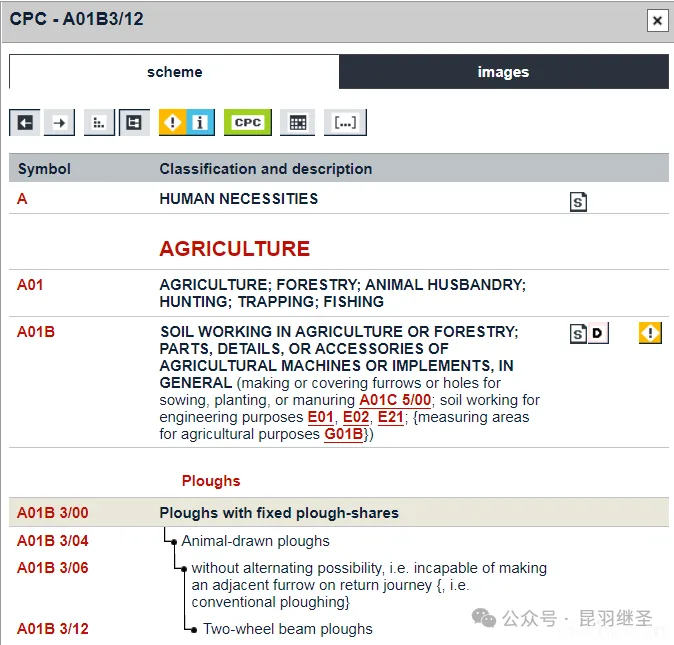Open the G01B classification link

pos(343,434)
